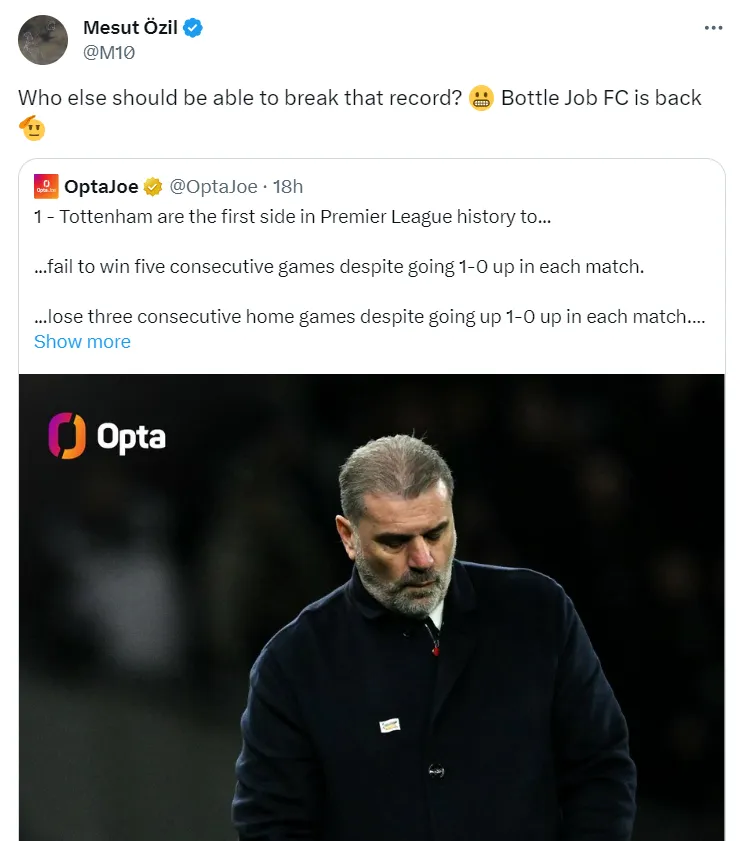
Task: Click the Opta logo on the photo
Action: click(107, 436)
